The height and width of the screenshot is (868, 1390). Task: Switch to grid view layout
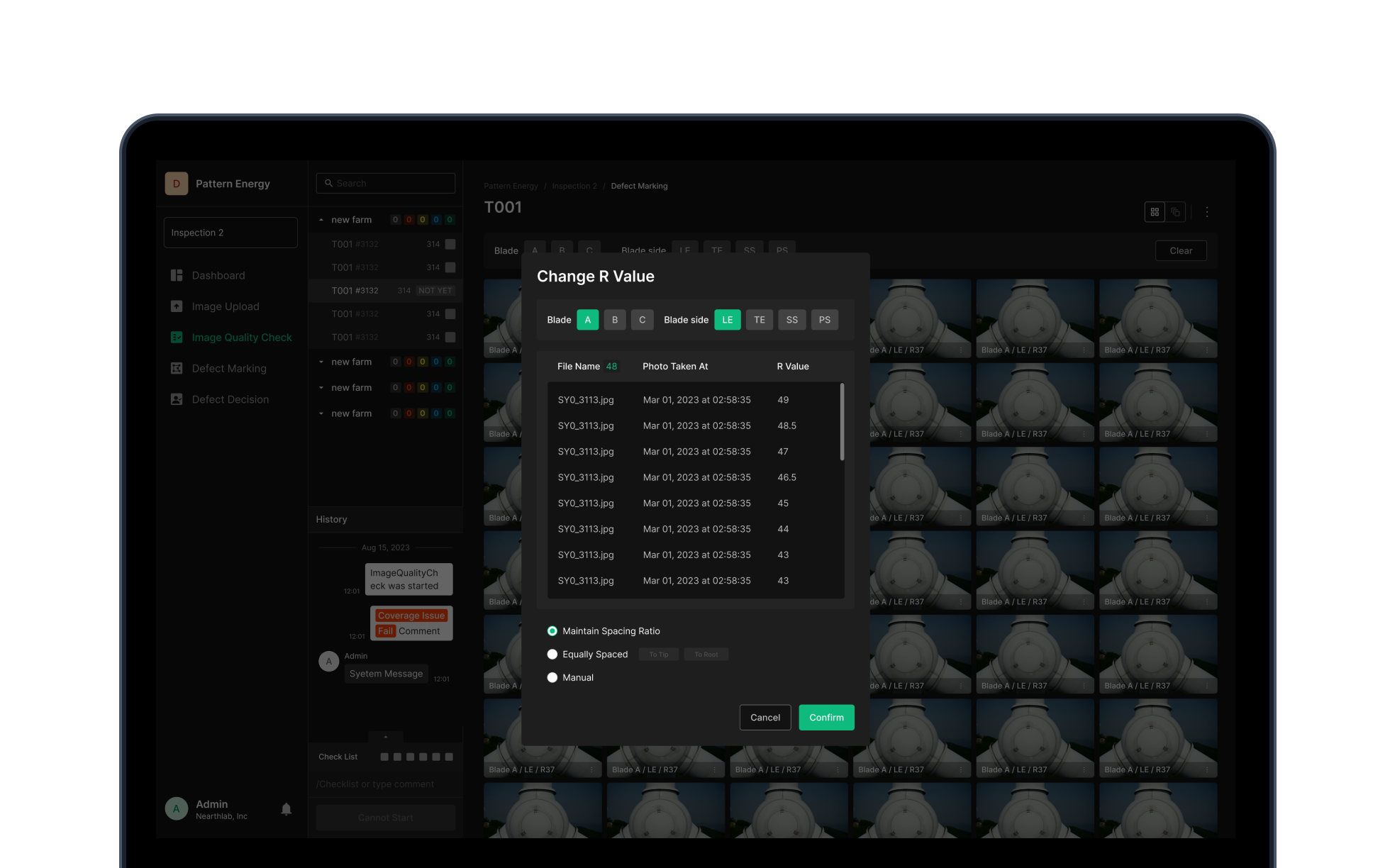coord(1155,212)
